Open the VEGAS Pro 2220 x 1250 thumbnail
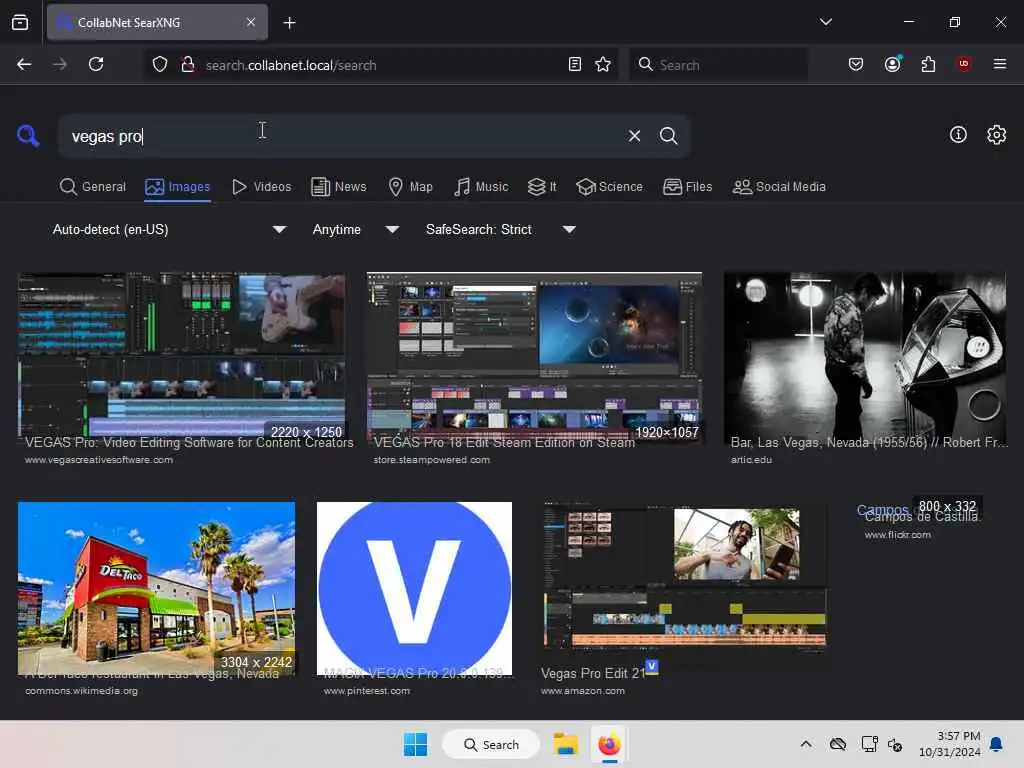This screenshot has width=1024, height=768. (182, 355)
